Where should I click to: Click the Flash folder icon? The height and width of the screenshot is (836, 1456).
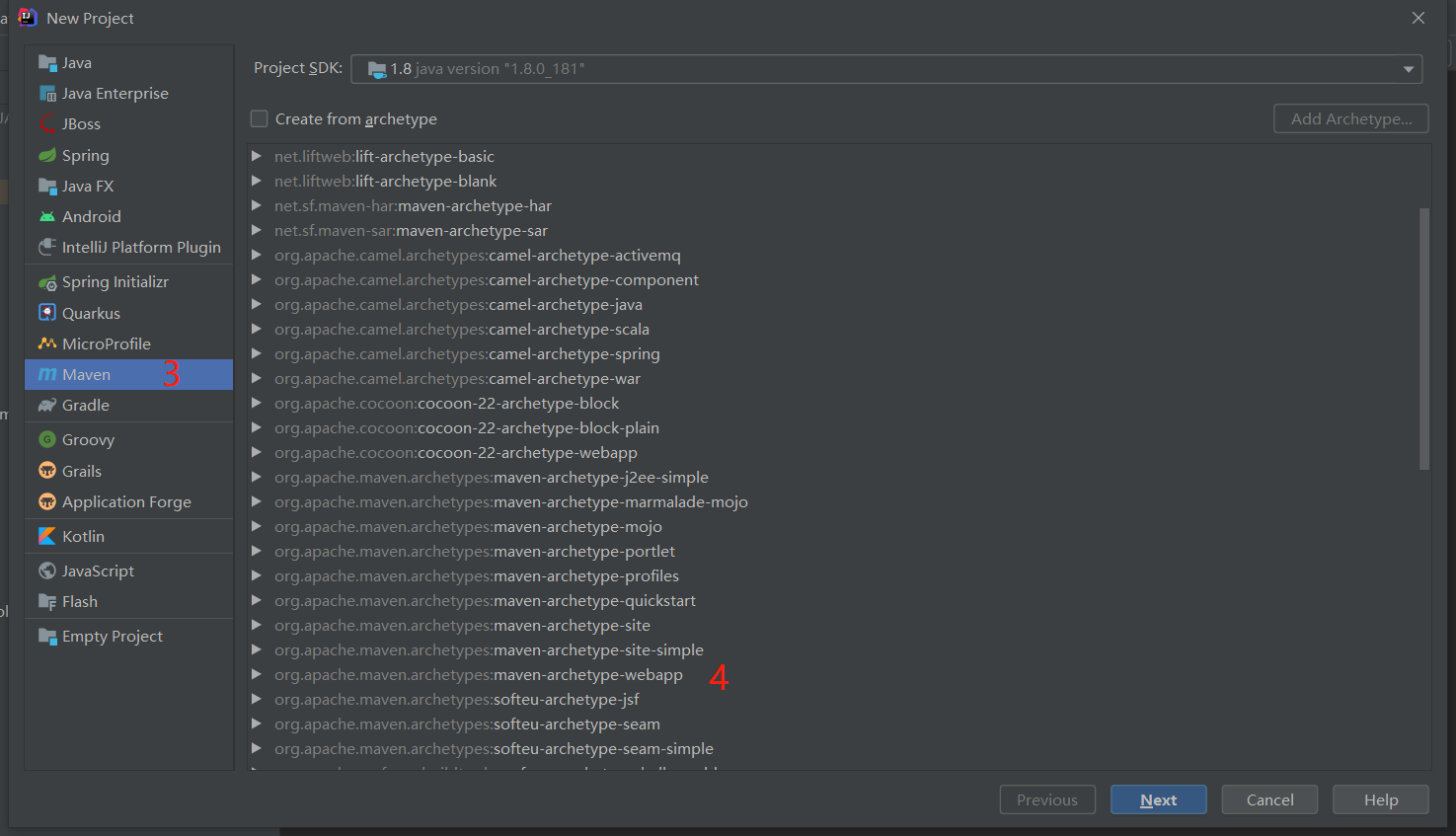click(47, 601)
